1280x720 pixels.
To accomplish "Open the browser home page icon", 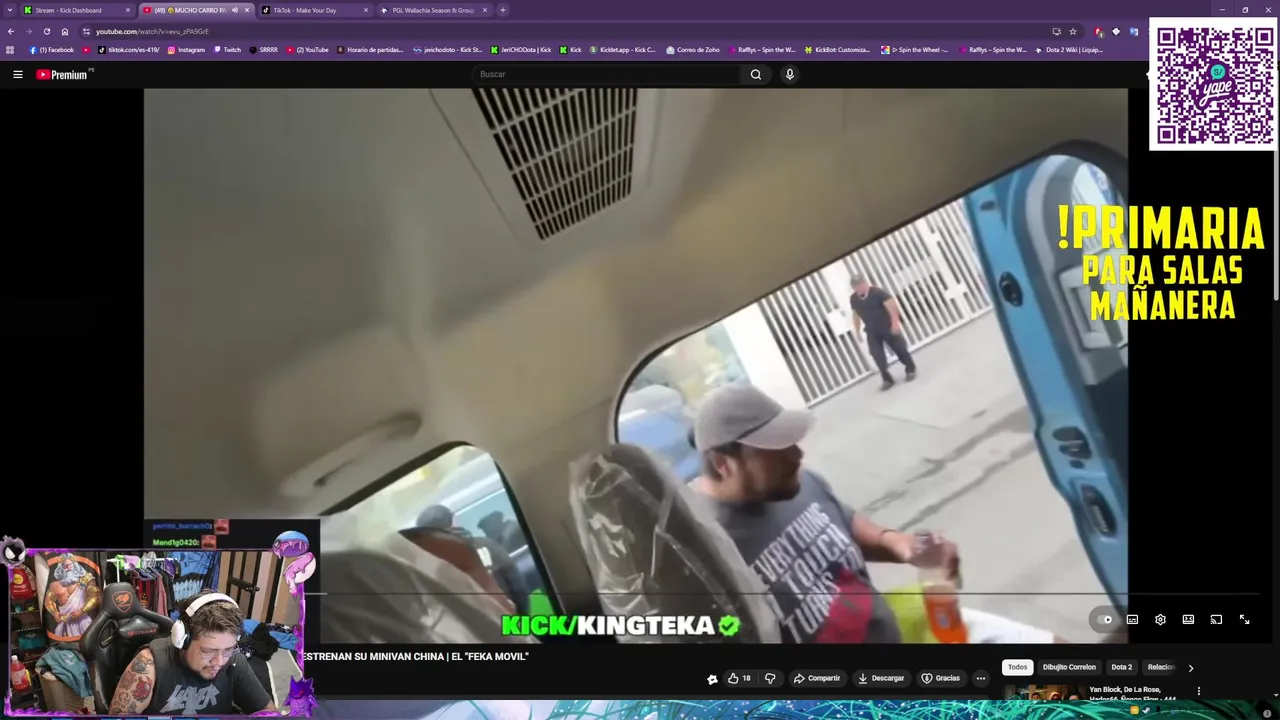I will [x=65, y=31].
